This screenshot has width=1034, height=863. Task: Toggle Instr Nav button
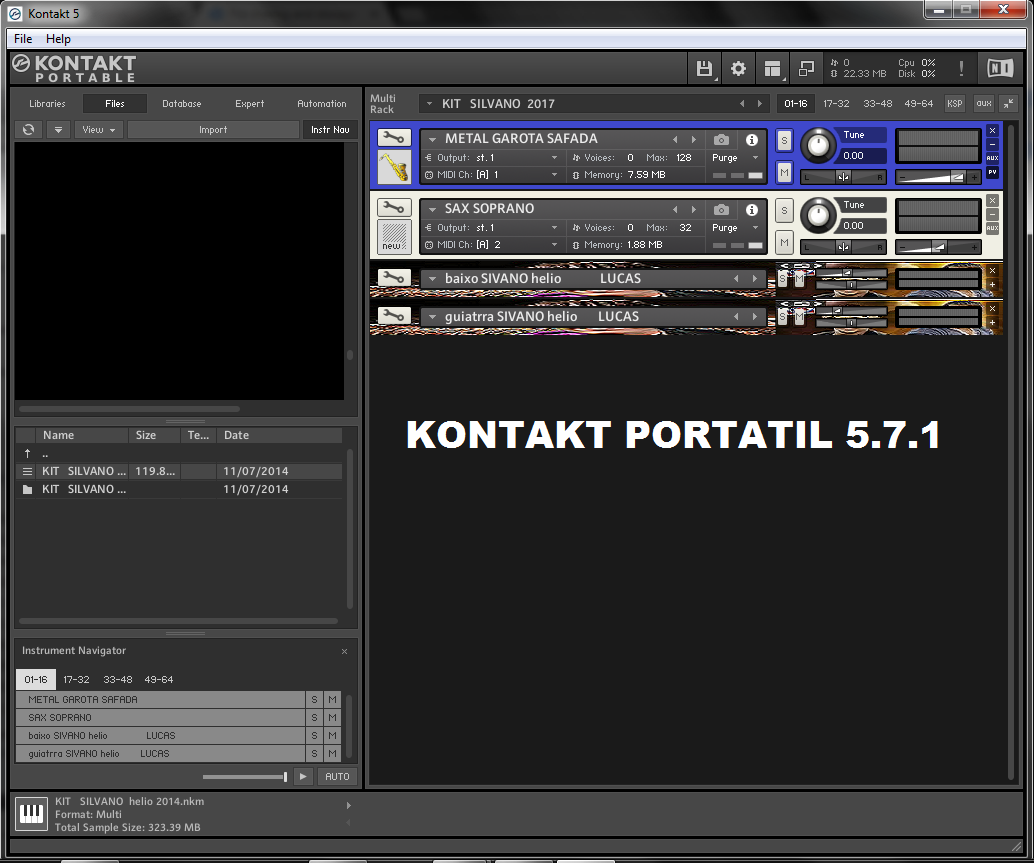[330, 130]
